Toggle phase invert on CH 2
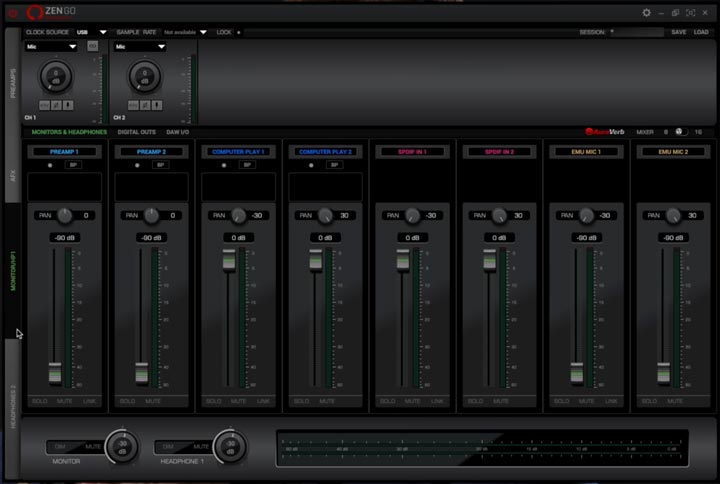This screenshot has width=720, height=484. [145, 105]
